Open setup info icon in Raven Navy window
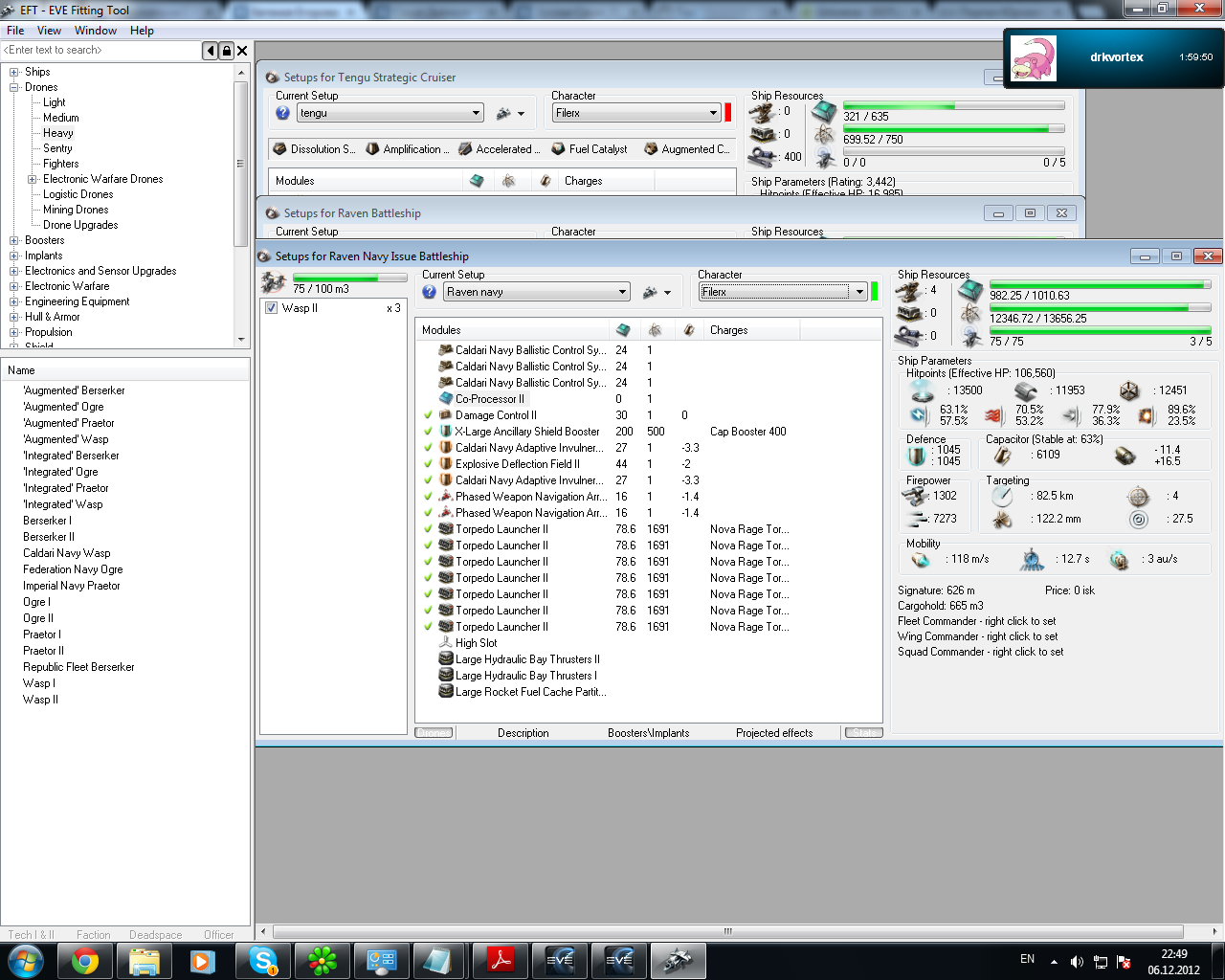The image size is (1225, 980). pos(429,292)
